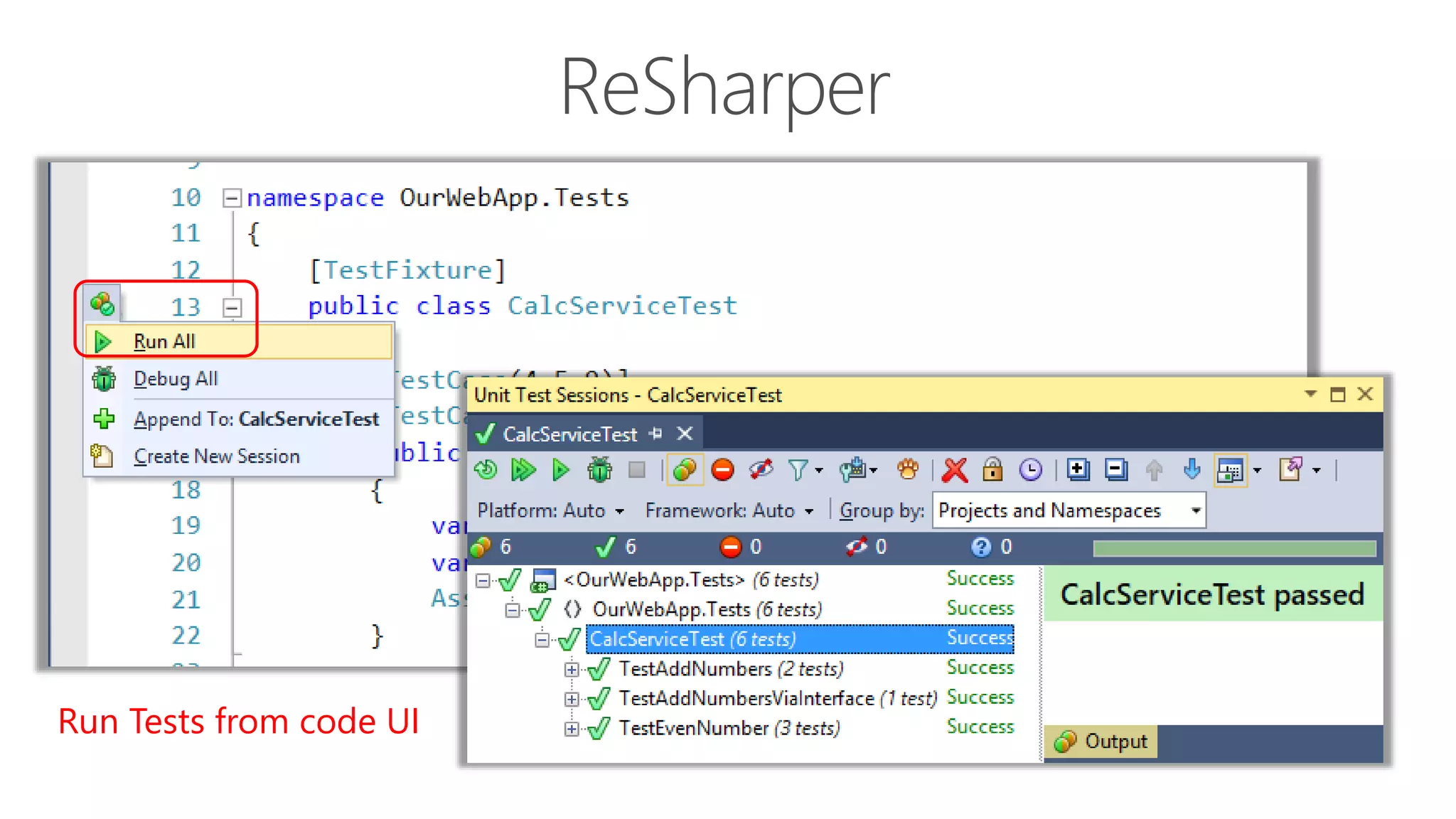Stop test execution with square icon
The width and height of the screenshot is (1456, 819).
[x=637, y=470]
